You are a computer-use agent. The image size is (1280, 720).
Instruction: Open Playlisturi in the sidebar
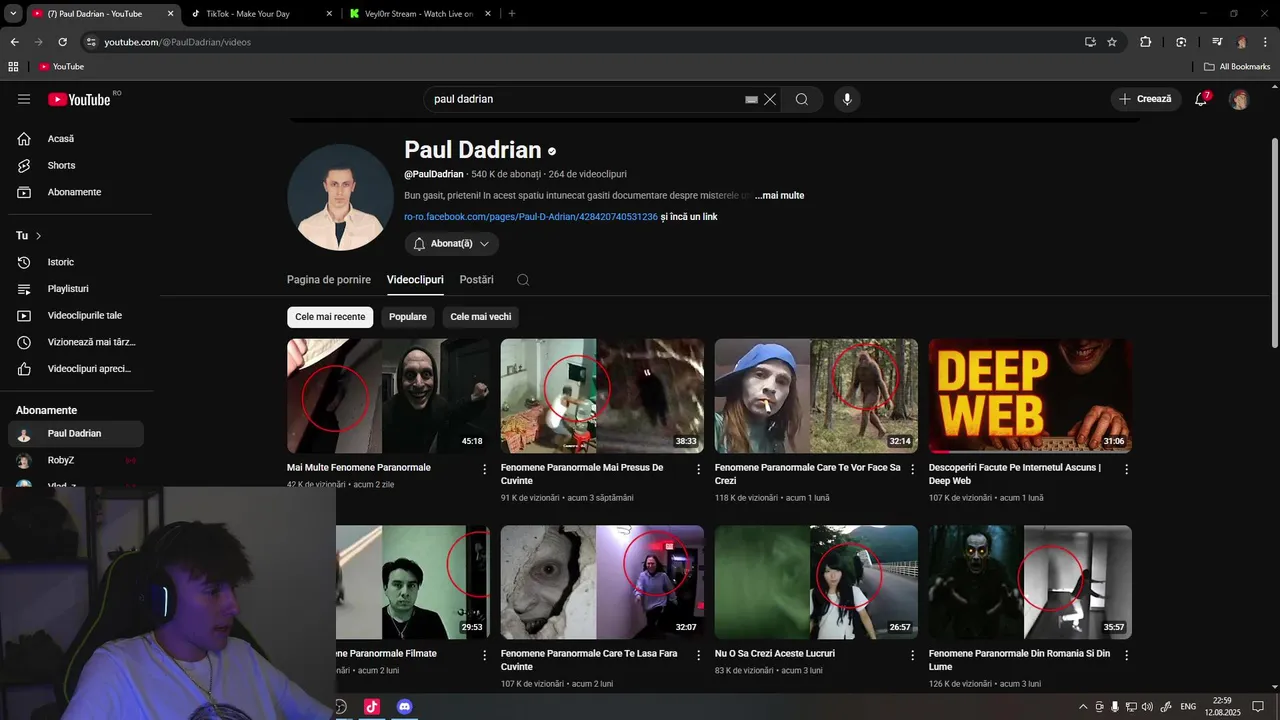[76, 289]
